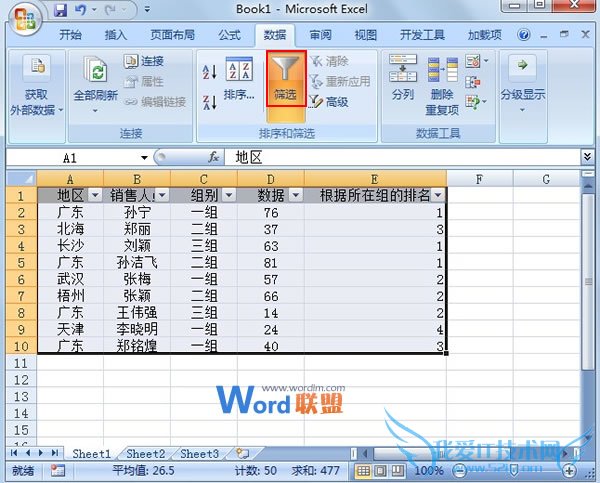Open Get External Data (获取外部数据)
Viewport: 600px width, 483px height.
click(x=36, y=85)
